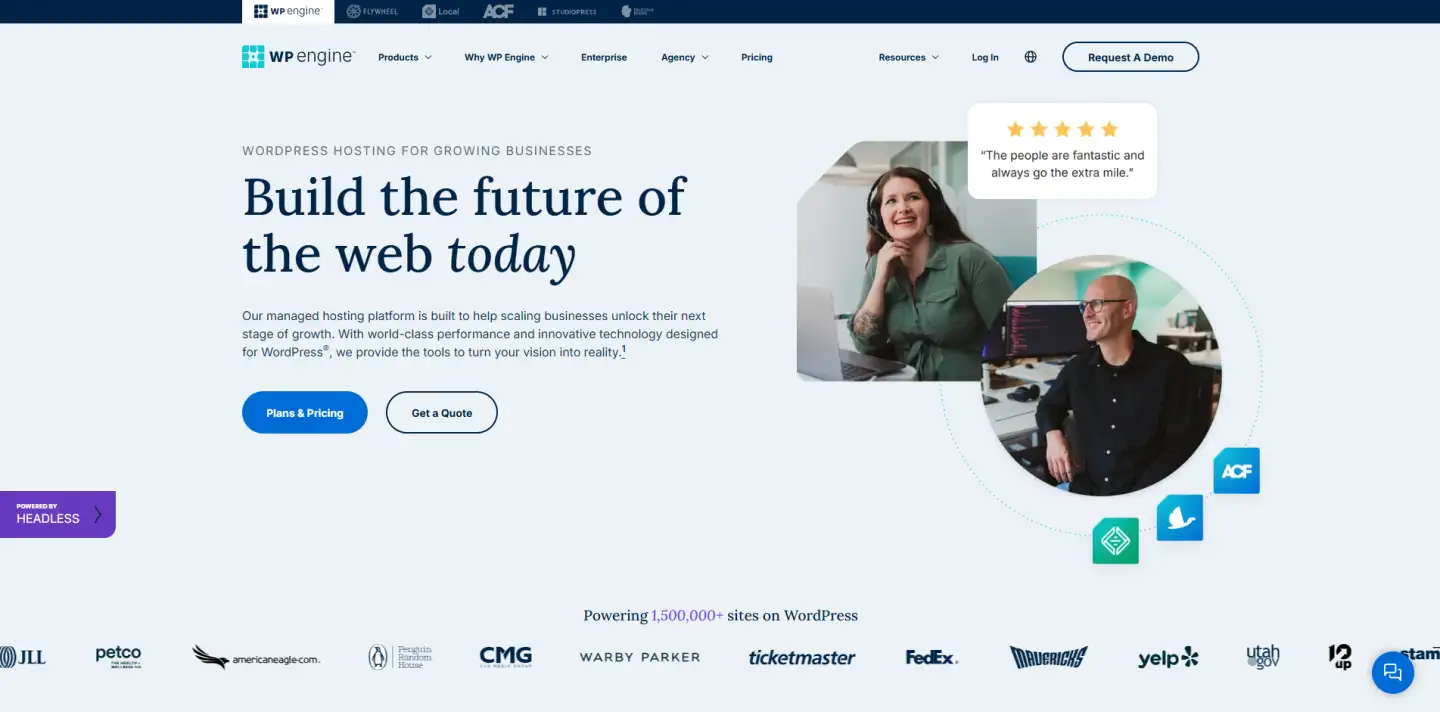Open Local in the top brand bar

click(x=440, y=12)
